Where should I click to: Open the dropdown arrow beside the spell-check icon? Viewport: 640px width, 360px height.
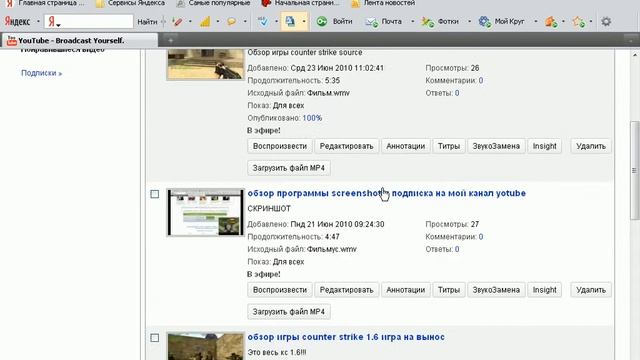[x=276, y=21]
